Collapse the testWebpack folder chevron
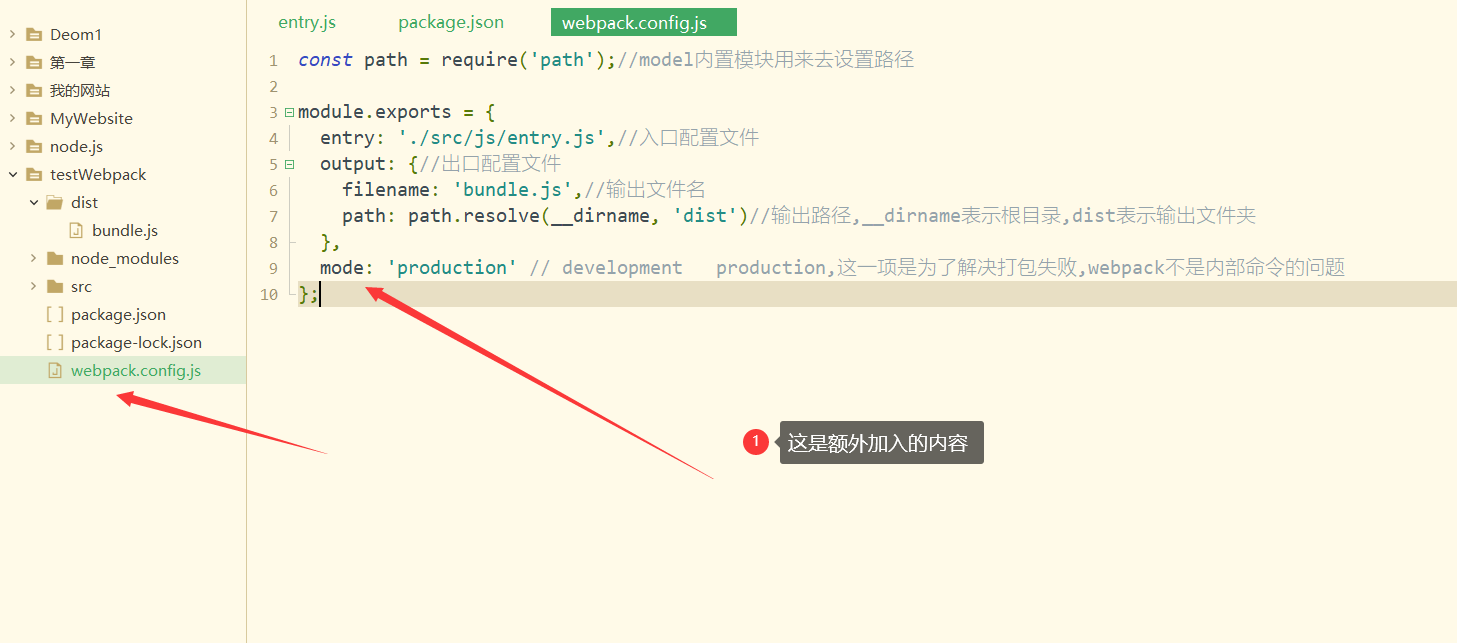Image resolution: width=1457 pixels, height=643 pixels. 12,174
